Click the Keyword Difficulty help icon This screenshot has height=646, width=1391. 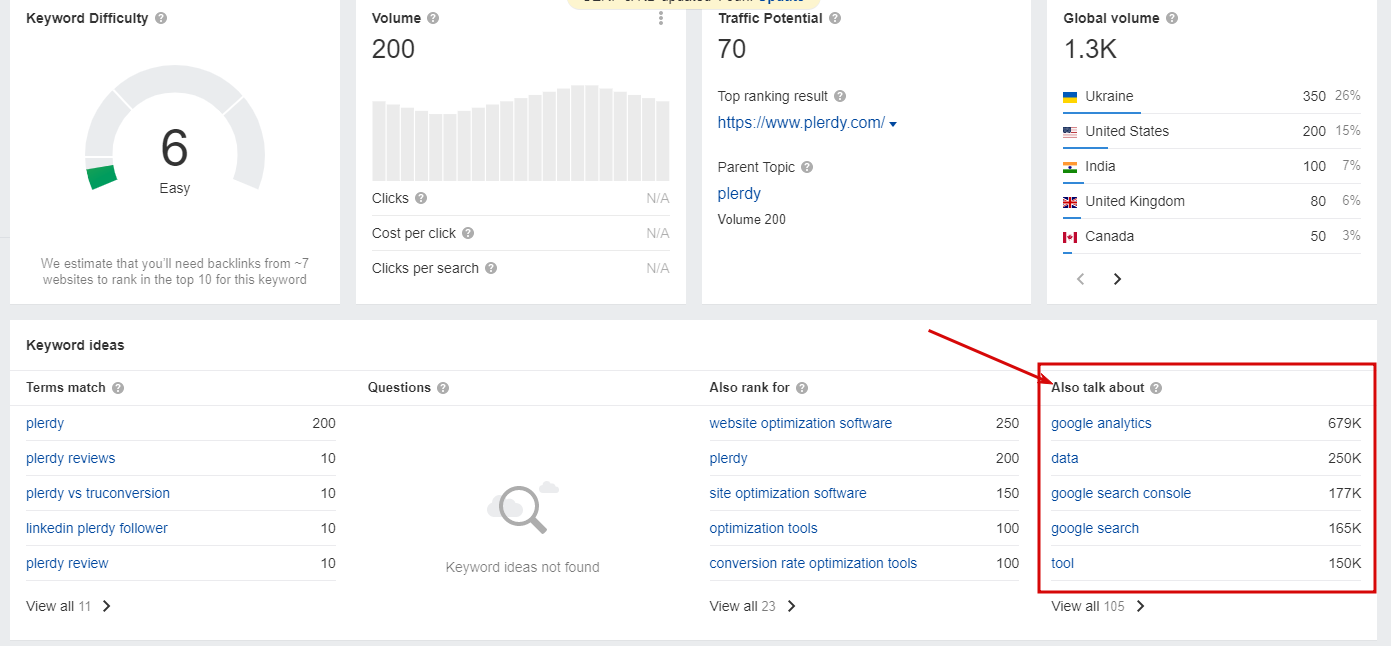(162, 18)
